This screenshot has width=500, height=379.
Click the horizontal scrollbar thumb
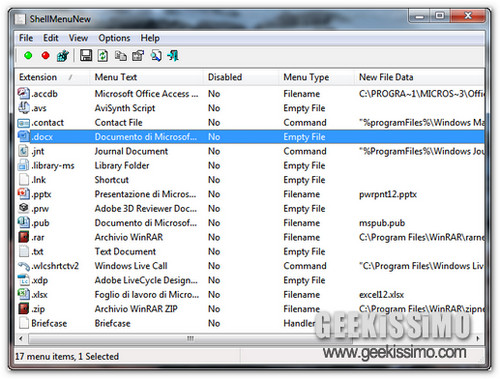tap(190, 339)
